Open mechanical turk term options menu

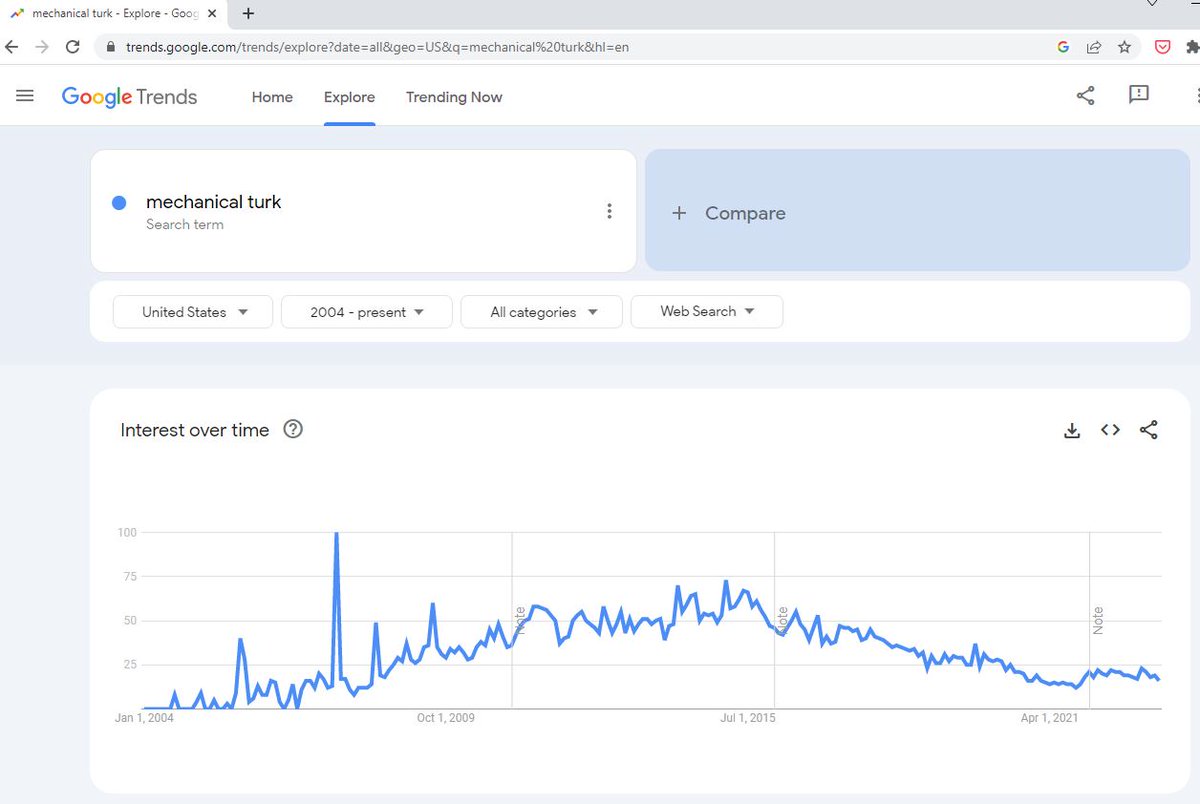(x=609, y=211)
